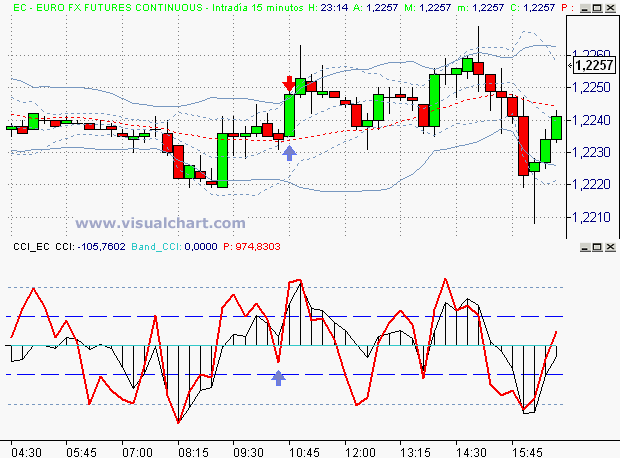Click the 1,2230 price axis label
This screenshot has width=620, height=458.
pyautogui.click(x=592, y=152)
